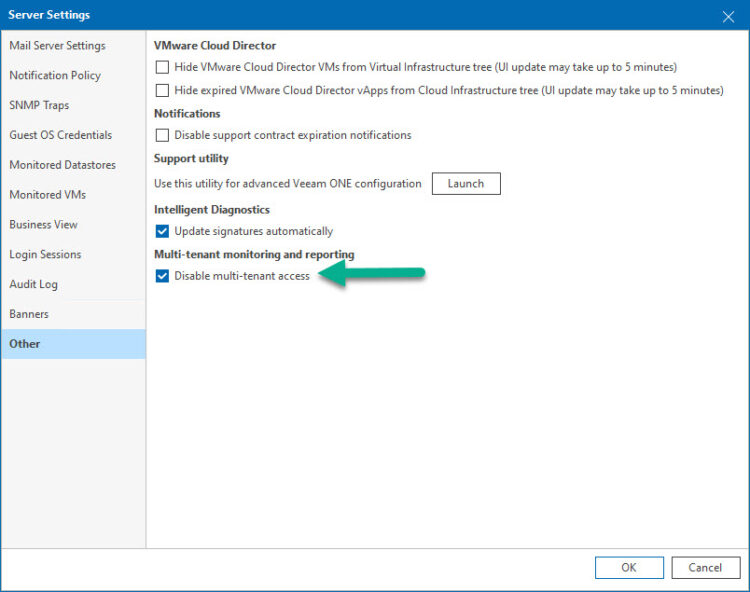The image size is (750, 592).
Task: Close the Server Settings window
Action: coord(728,17)
